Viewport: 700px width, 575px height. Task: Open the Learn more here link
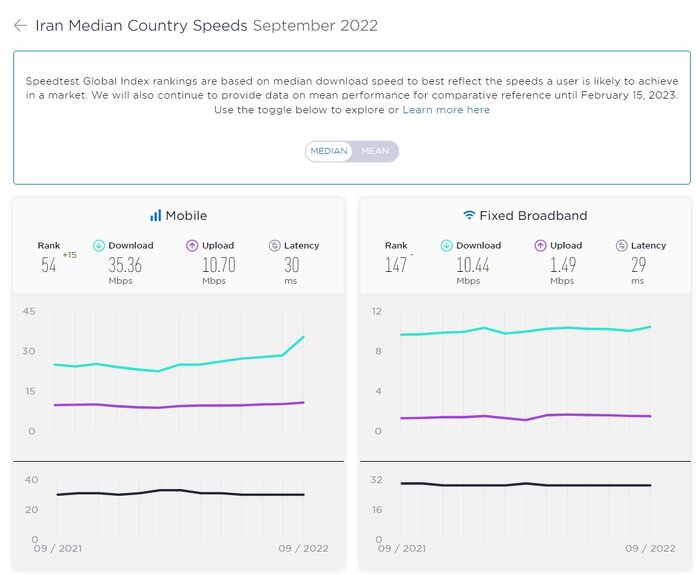tap(446, 110)
